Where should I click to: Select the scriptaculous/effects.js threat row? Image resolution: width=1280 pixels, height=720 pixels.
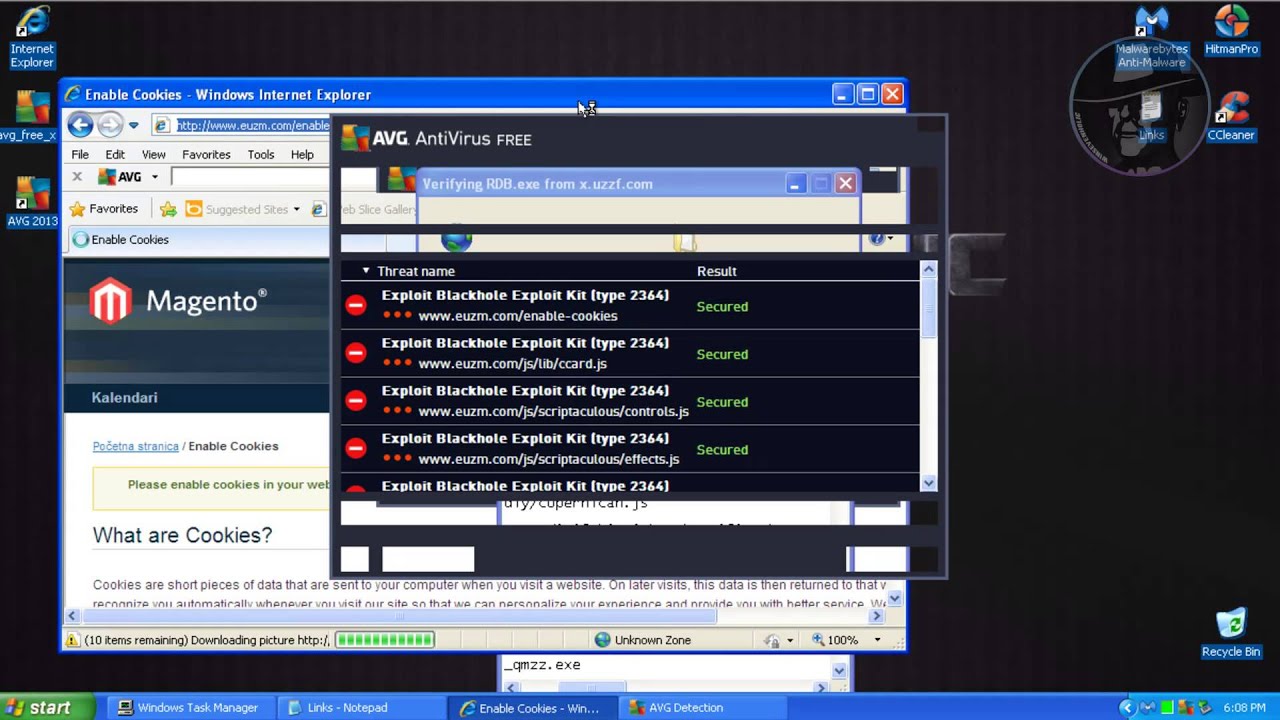click(x=630, y=449)
